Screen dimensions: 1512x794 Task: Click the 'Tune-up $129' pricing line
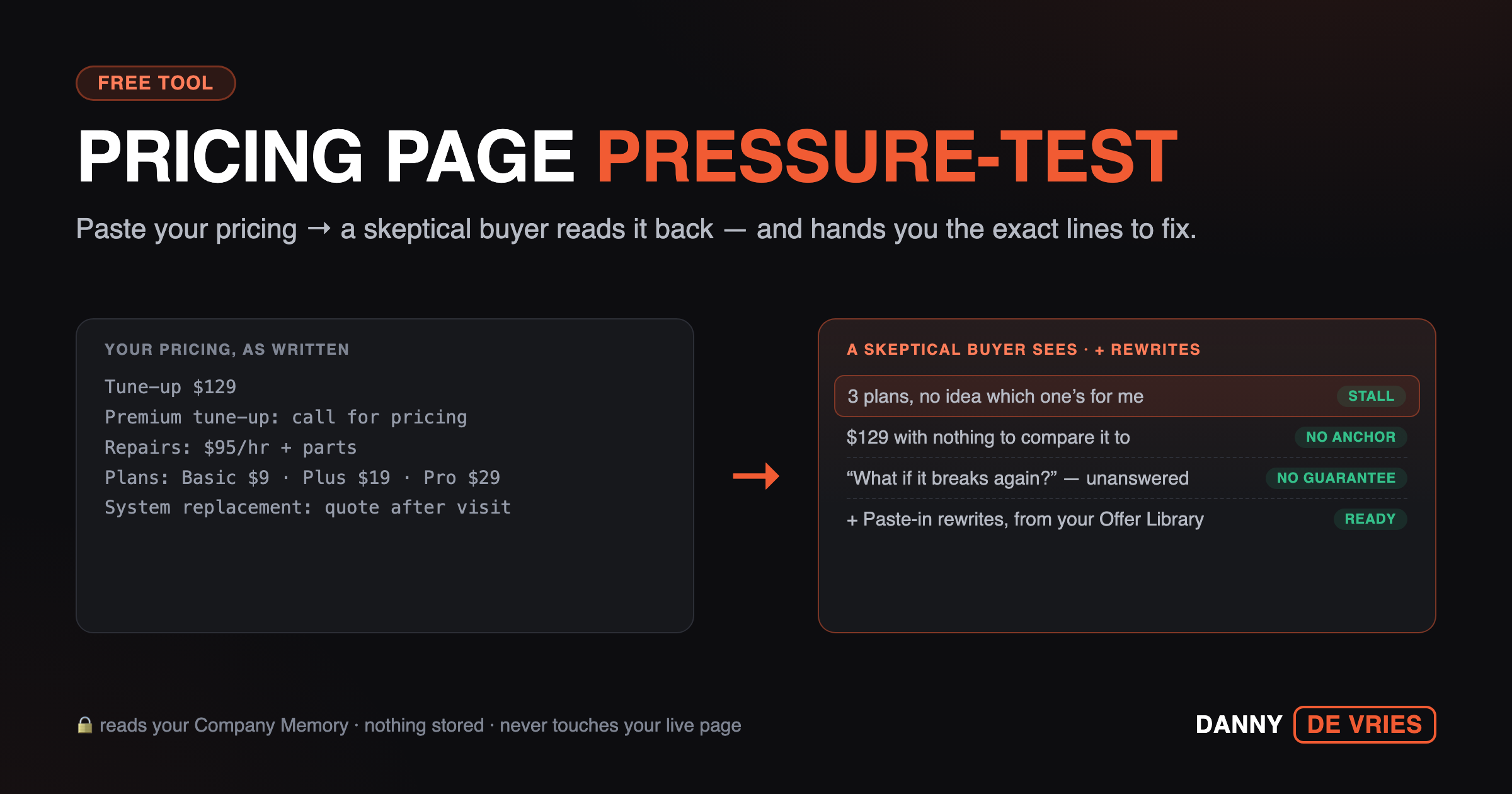pyautogui.click(x=170, y=387)
